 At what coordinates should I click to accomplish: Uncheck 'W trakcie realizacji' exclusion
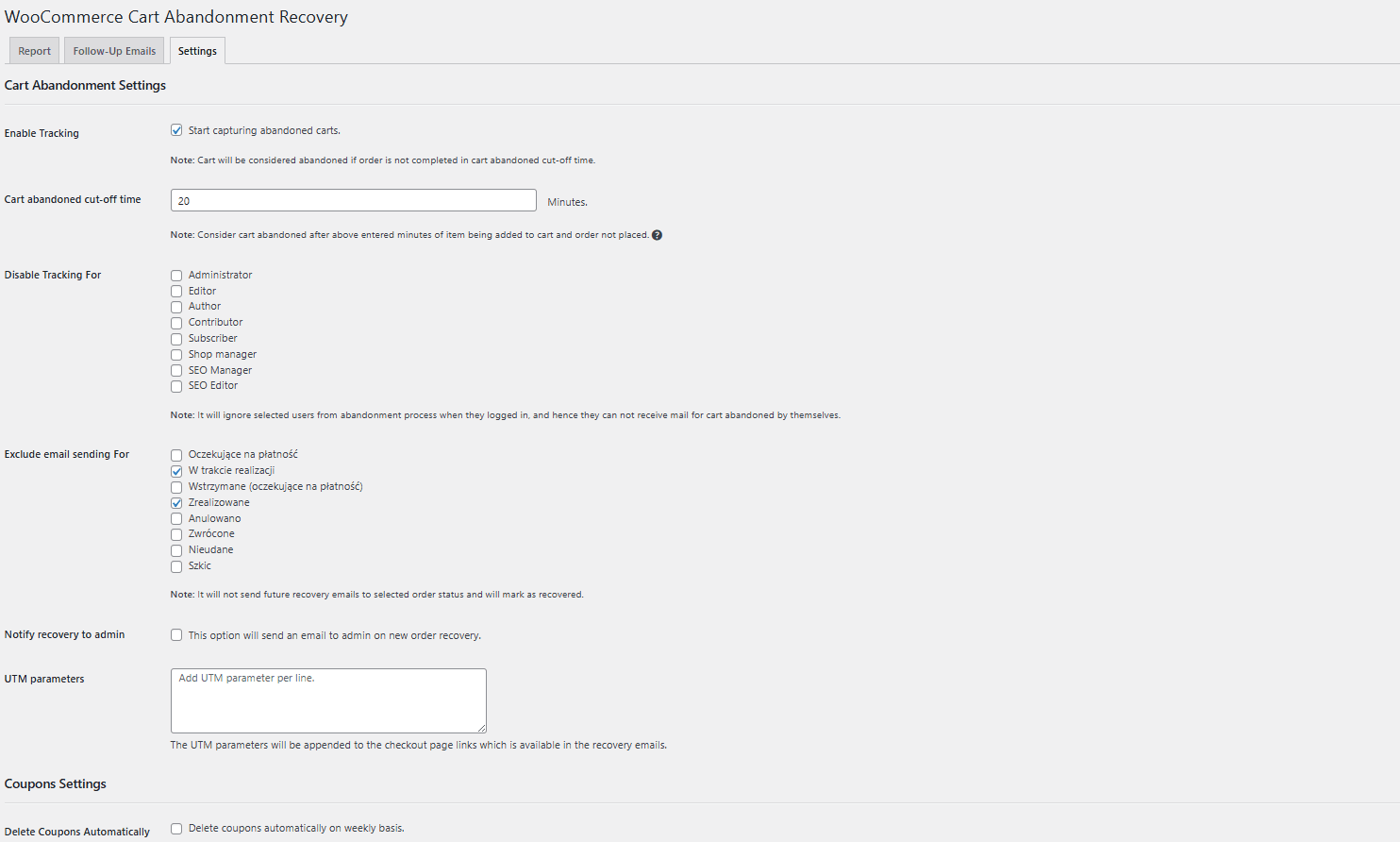[x=176, y=470]
